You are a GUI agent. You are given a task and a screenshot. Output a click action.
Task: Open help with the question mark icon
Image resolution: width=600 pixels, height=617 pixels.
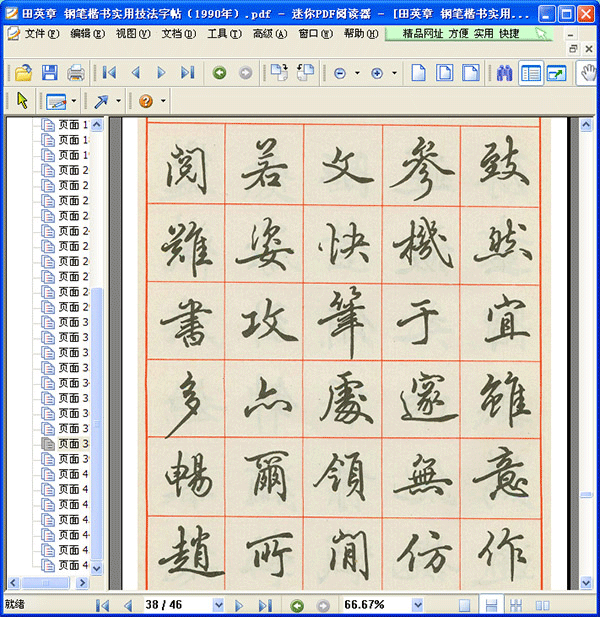tap(146, 102)
